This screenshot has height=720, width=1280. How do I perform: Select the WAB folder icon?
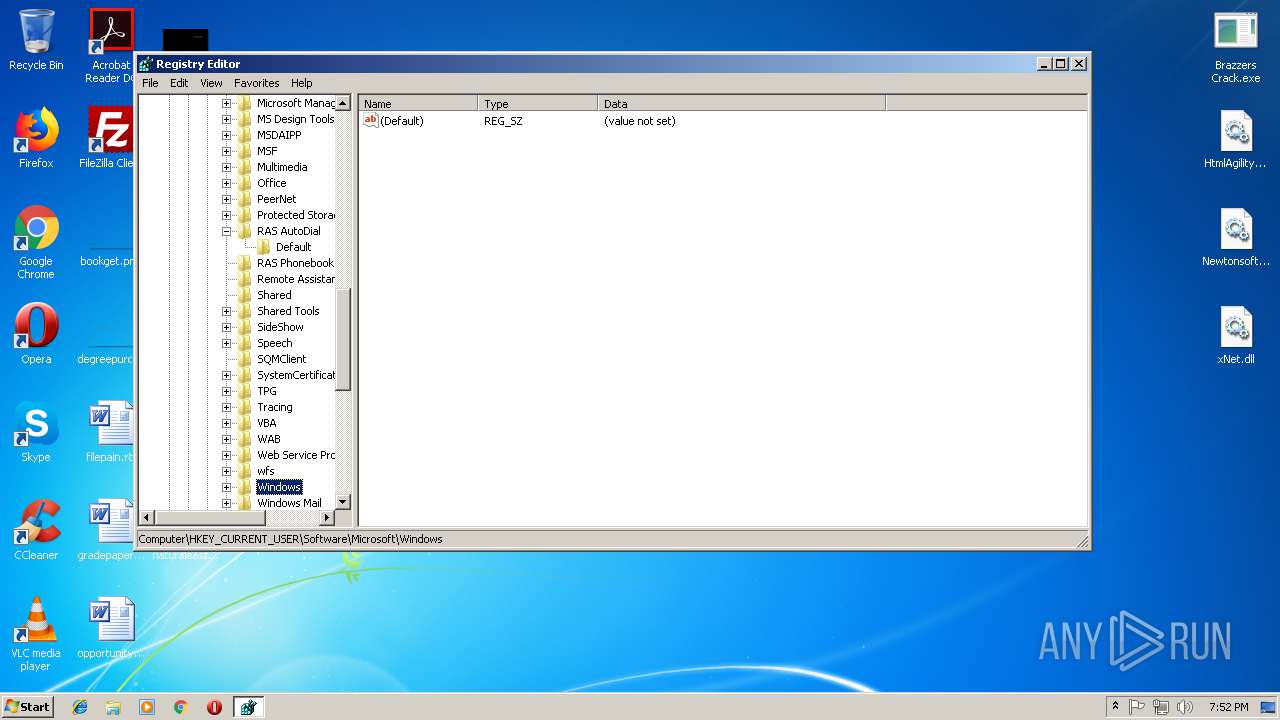[245, 439]
